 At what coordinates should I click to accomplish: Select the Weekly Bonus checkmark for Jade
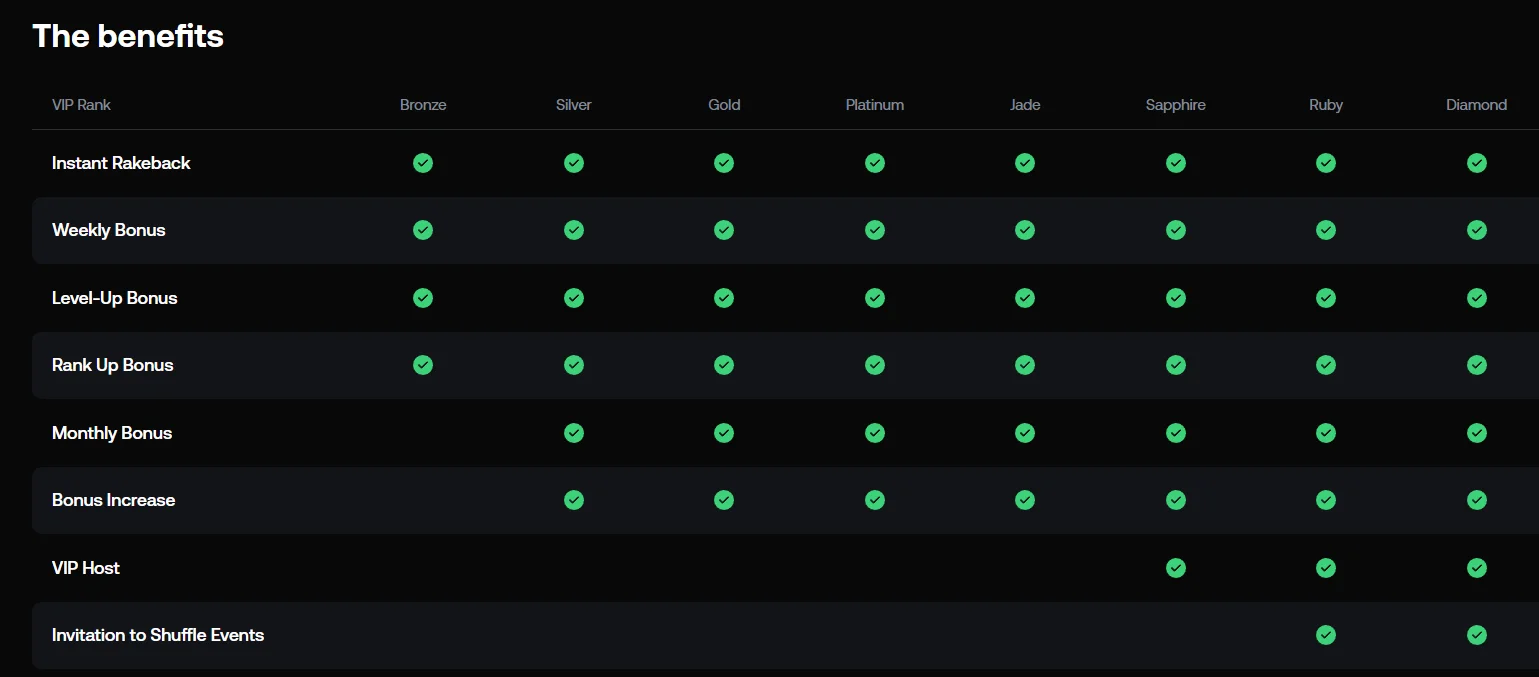point(1025,230)
